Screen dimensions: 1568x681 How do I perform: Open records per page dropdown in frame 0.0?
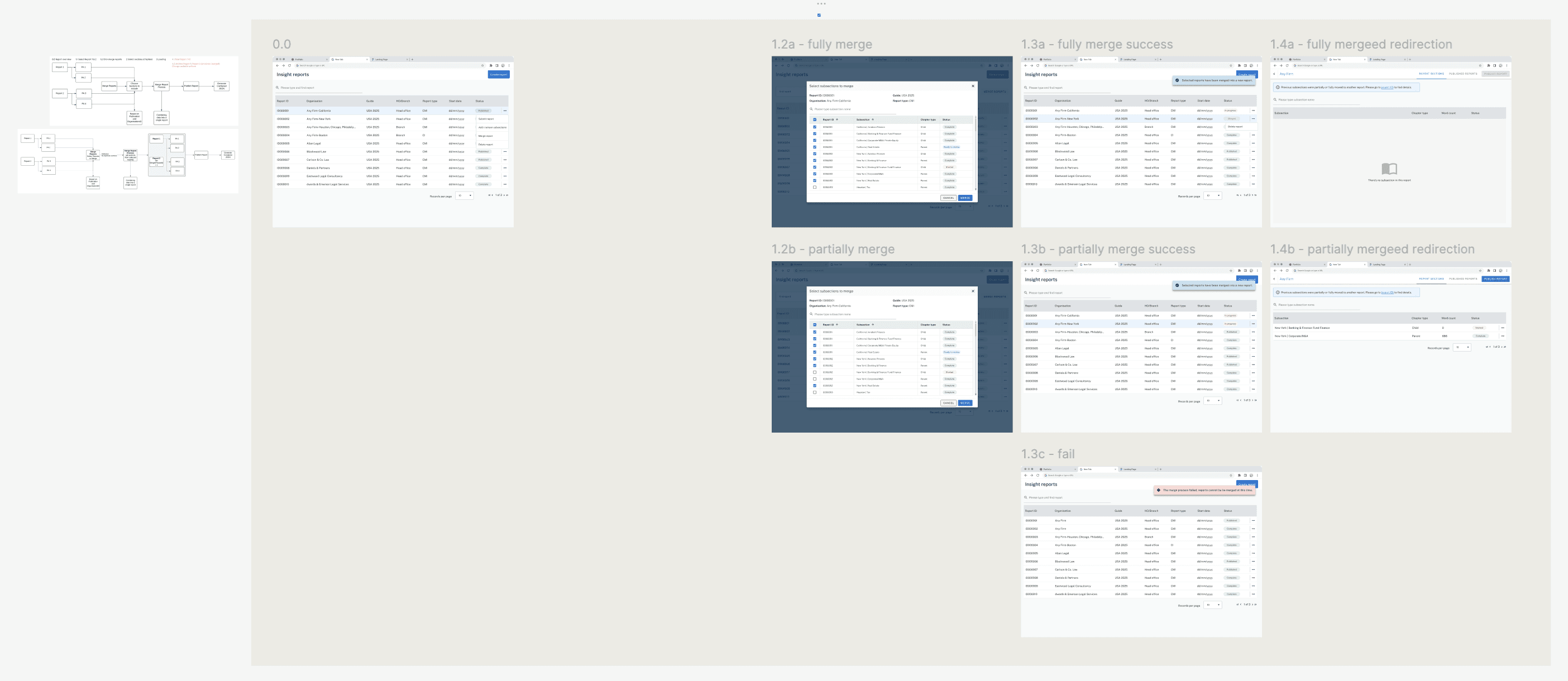[465, 195]
